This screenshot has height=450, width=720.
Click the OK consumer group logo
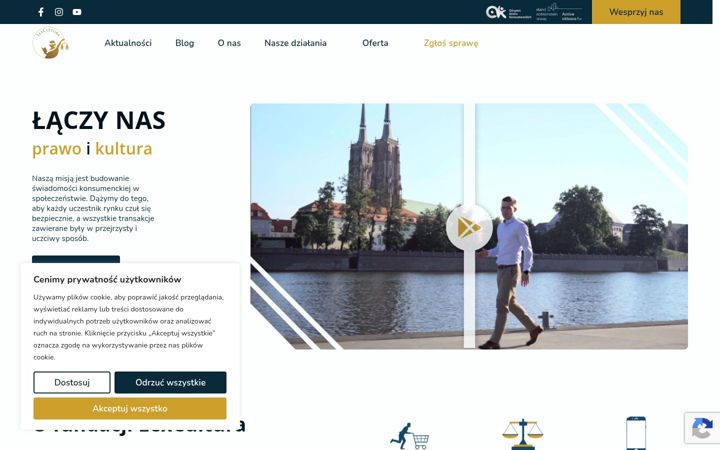[508, 12]
